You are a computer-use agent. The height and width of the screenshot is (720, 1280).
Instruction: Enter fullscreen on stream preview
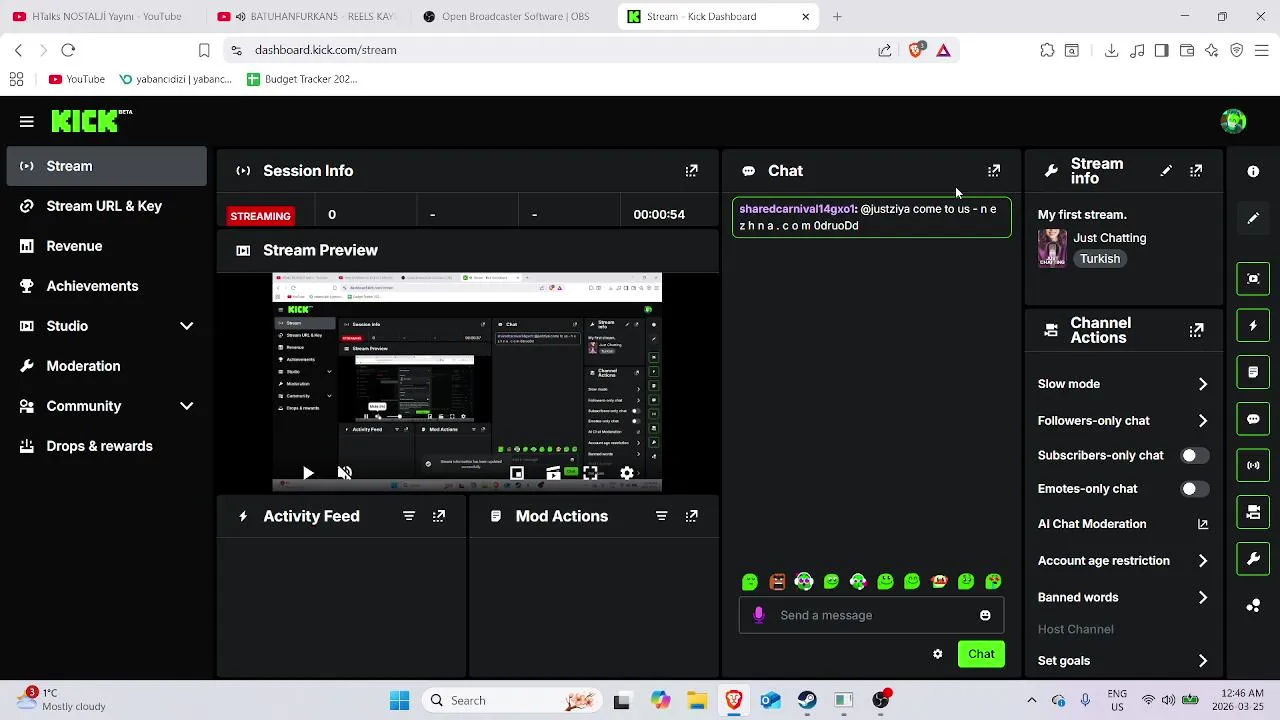pyautogui.click(x=590, y=473)
